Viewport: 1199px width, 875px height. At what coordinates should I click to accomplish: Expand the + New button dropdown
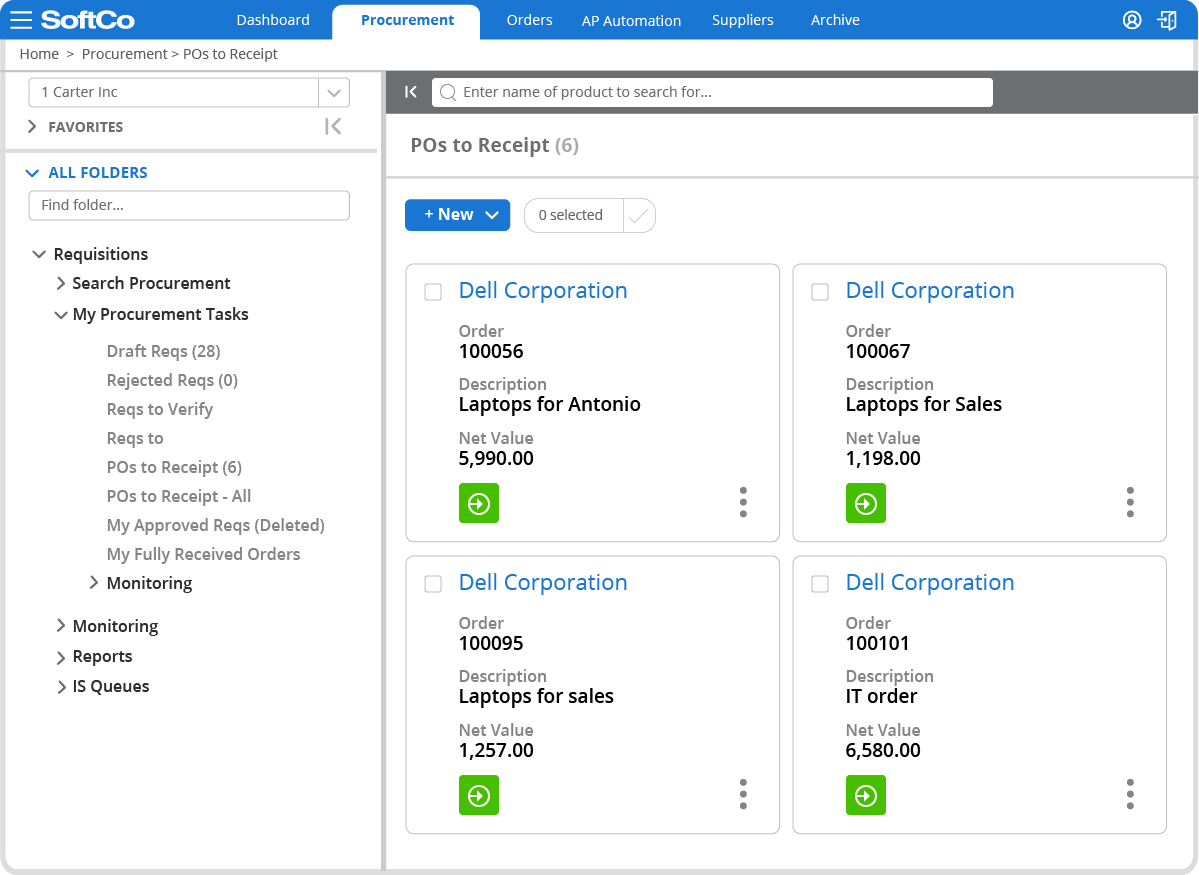coord(491,214)
